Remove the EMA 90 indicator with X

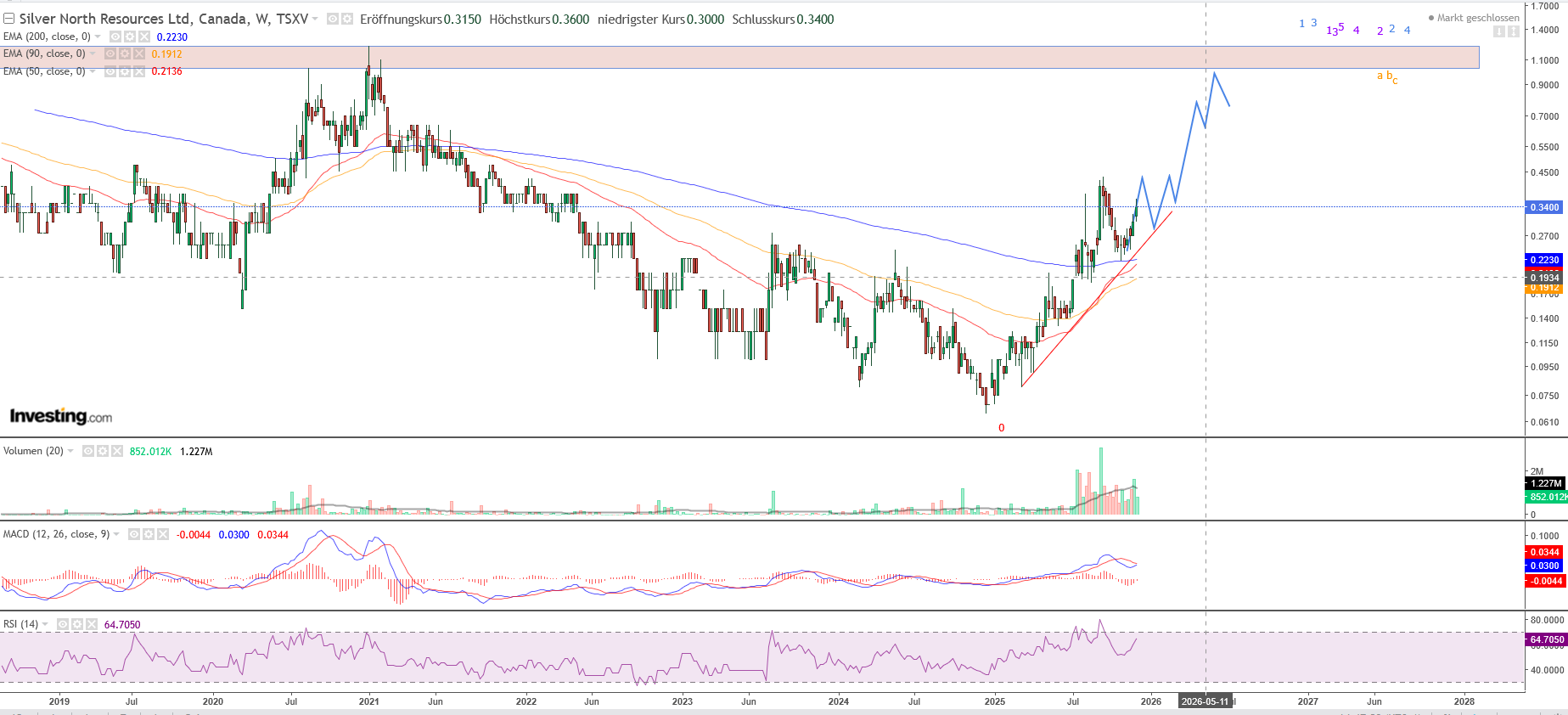point(139,53)
